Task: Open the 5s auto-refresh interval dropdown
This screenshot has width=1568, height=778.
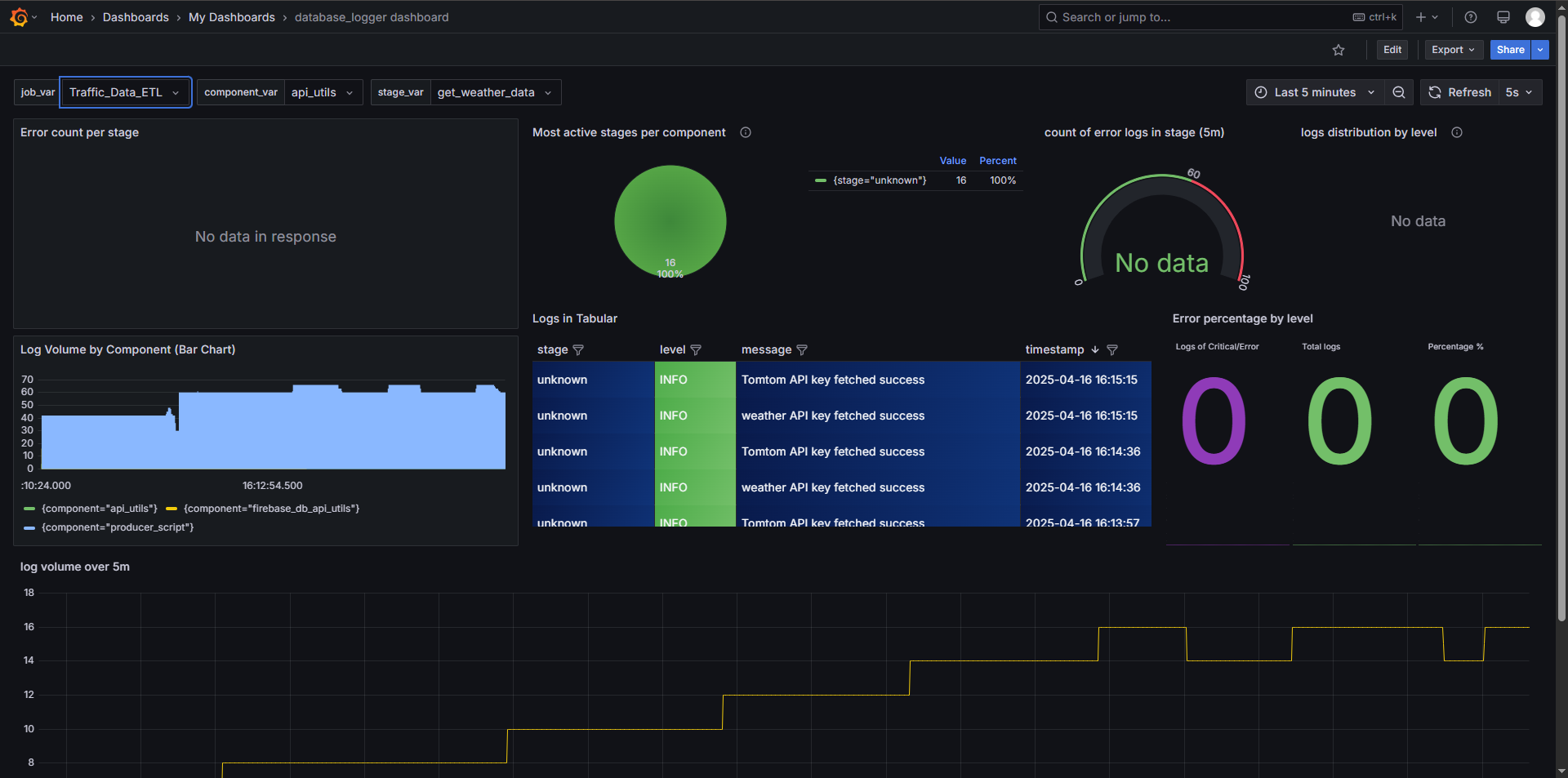Action: tap(1519, 92)
